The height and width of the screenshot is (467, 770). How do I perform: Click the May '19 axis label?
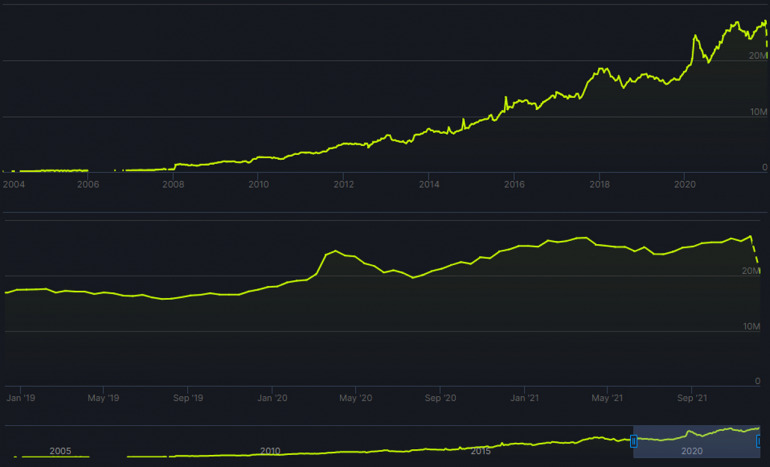pyautogui.click(x=103, y=398)
